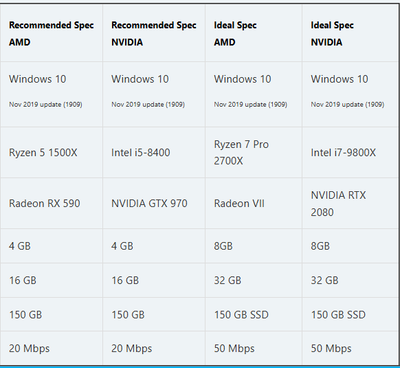
Task: Click the Ideal Spec NVIDIA column header
Action: coord(351,34)
